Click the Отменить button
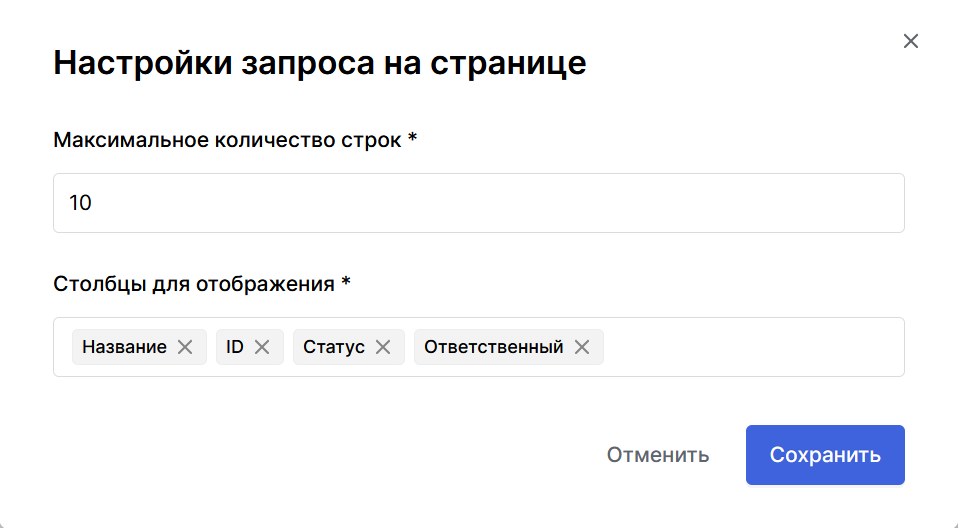The width and height of the screenshot is (958, 528). coord(658,455)
